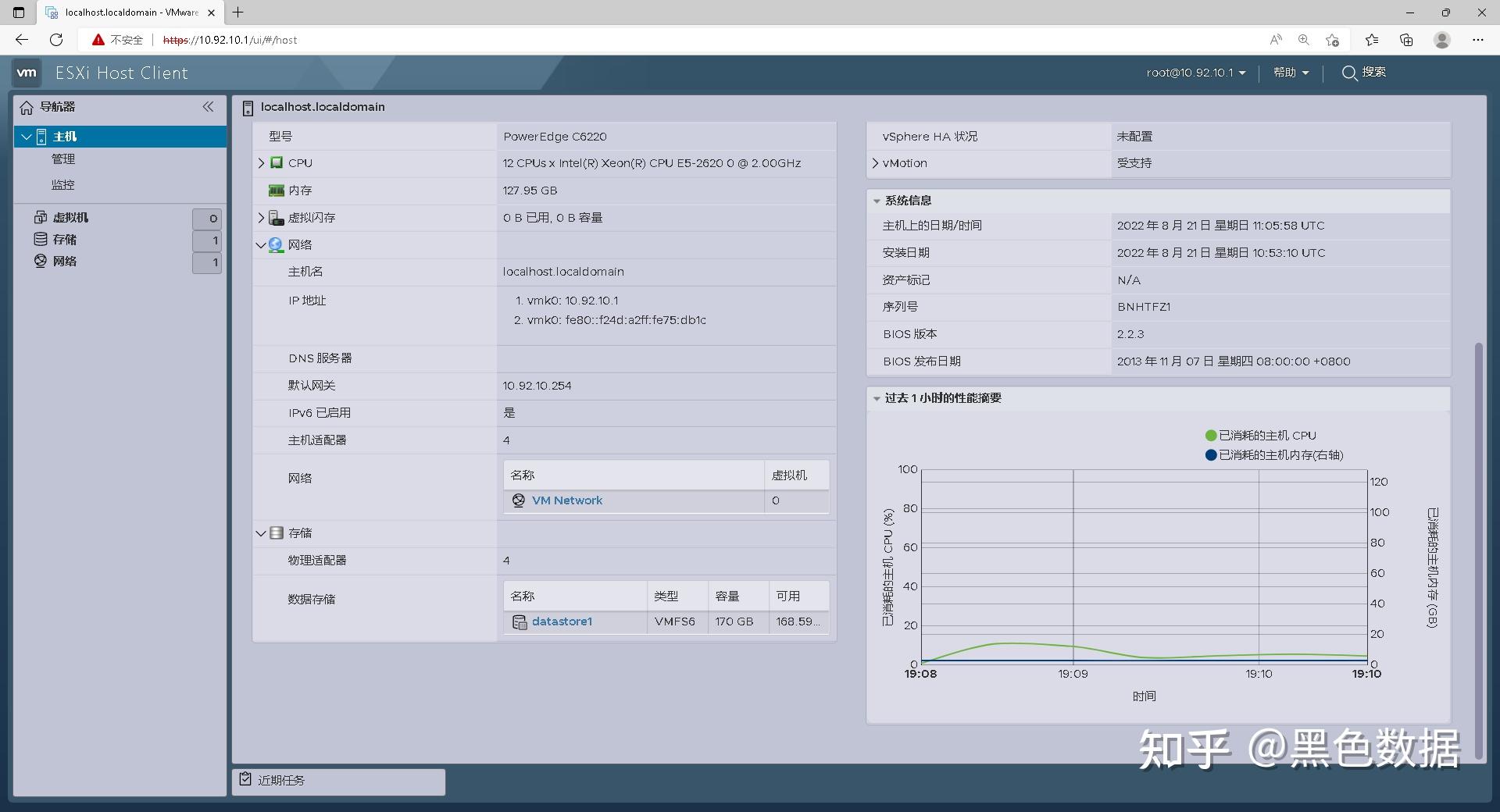Screen dimensions: 1500x812
Task: Select the 虚拟机 (Virtual Machines) icon in sidebar
Action: (x=42, y=218)
